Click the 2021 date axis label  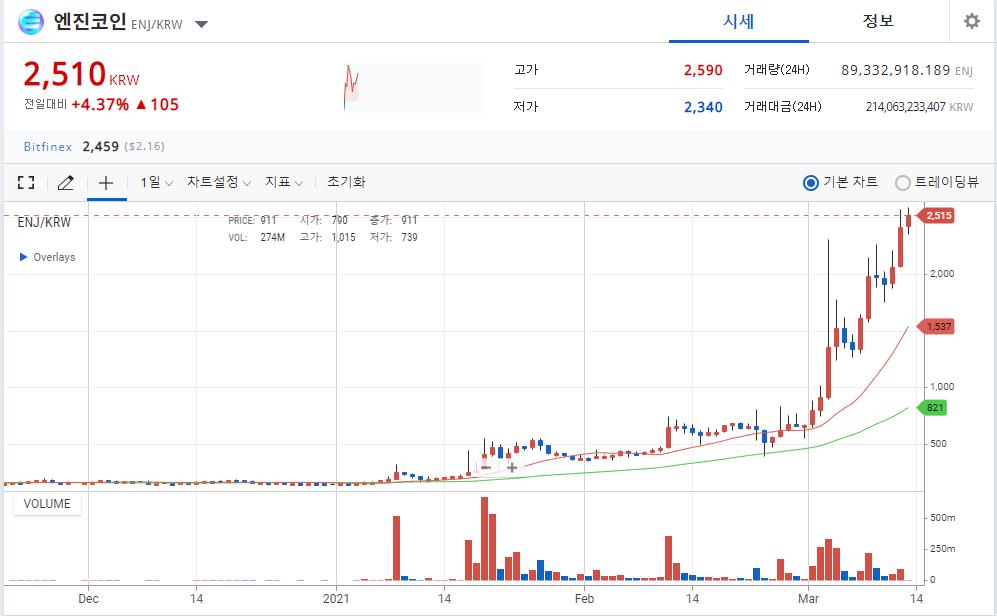tap(336, 599)
